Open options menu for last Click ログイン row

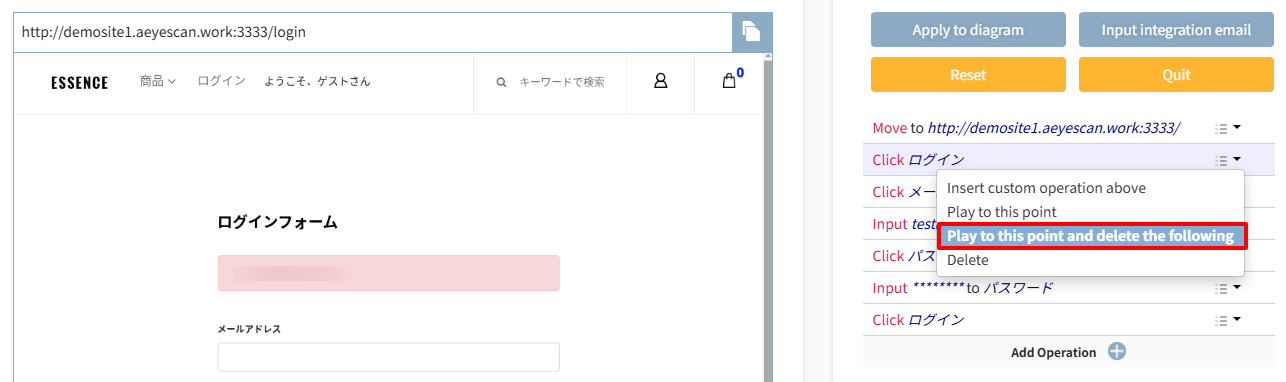click(x=1227, y=320)
